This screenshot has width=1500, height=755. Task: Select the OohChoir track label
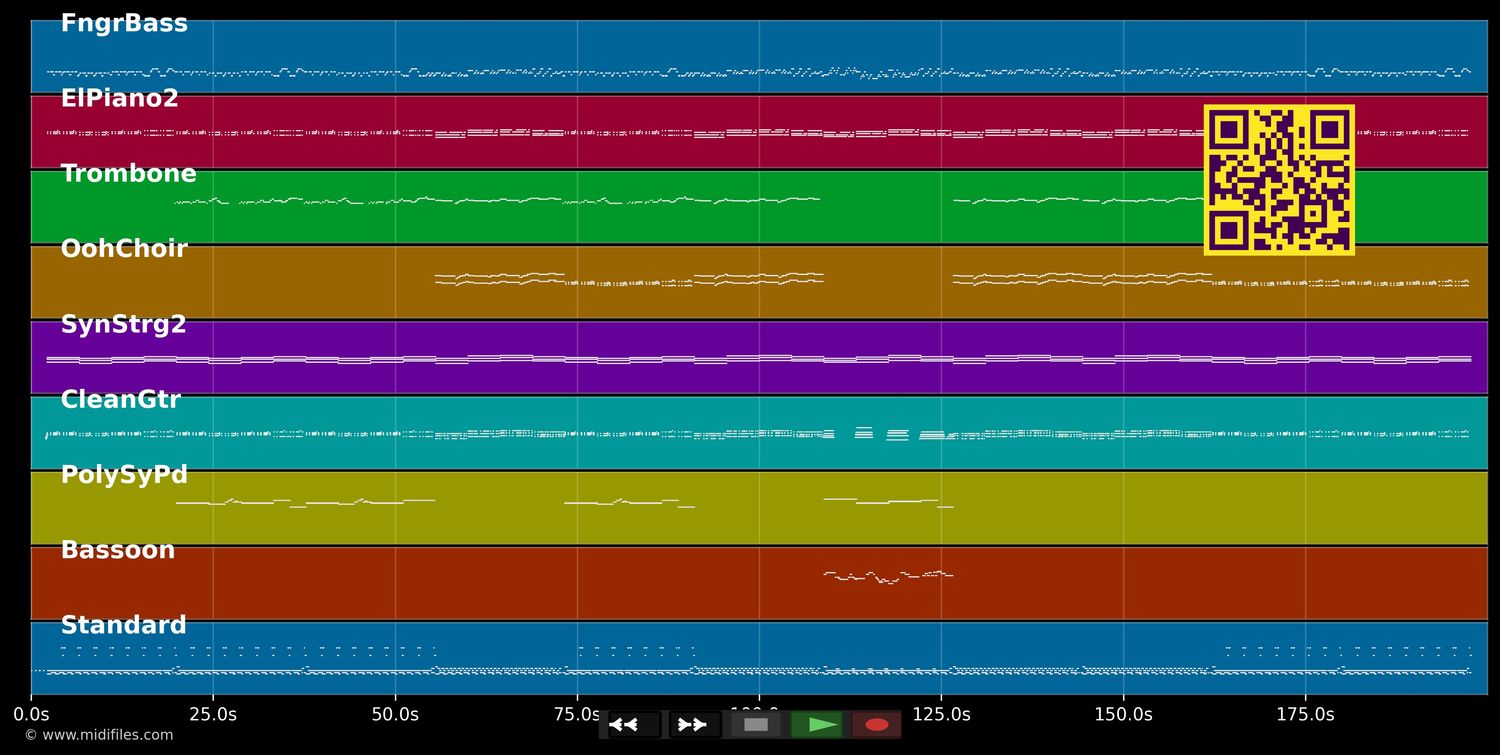coord(124,249)
